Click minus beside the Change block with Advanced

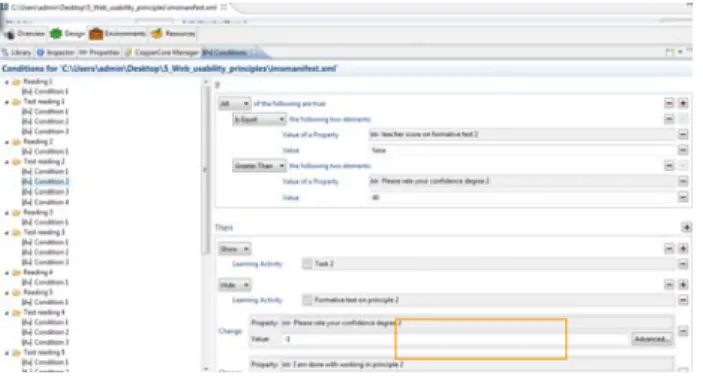[x=683, y=331]
